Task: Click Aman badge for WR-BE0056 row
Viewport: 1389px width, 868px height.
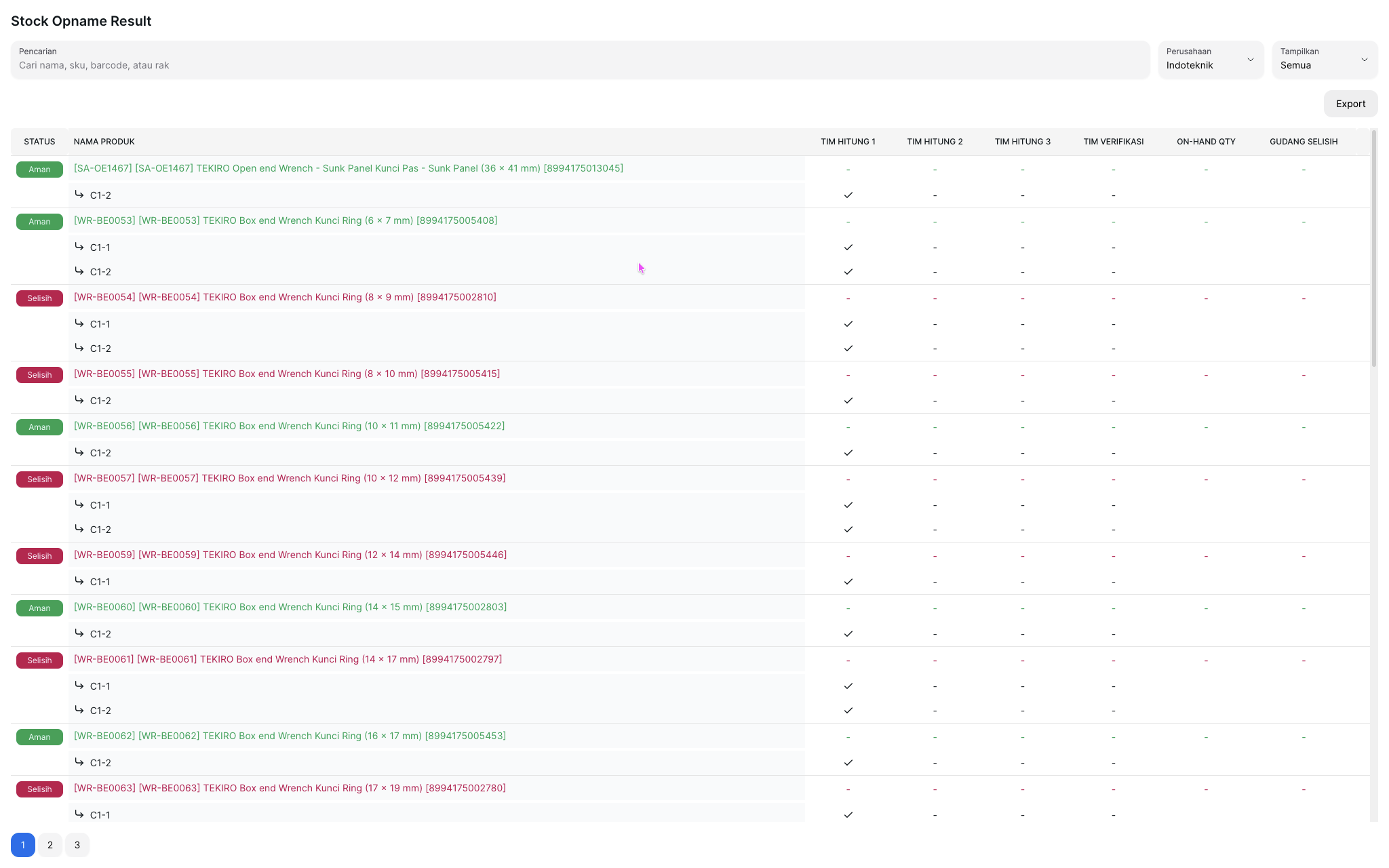Action: 39,427
